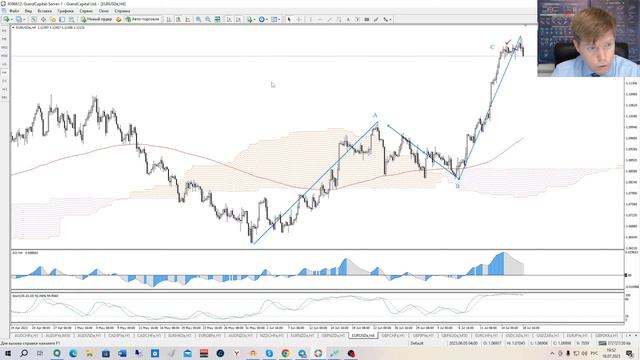Open the templates icon
Screen dimensions: 640x360
click(x=274, y=19)
